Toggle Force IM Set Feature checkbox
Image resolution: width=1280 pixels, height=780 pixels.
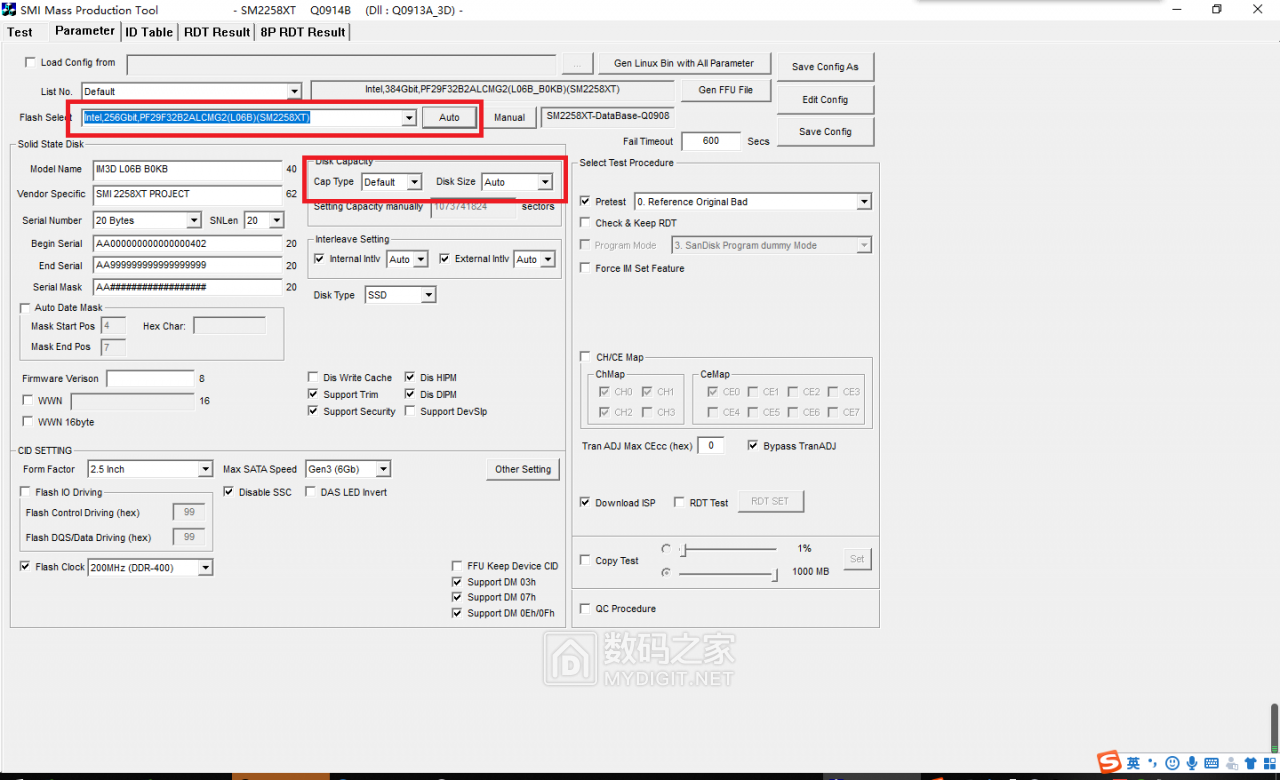click(x=585, y=268)
